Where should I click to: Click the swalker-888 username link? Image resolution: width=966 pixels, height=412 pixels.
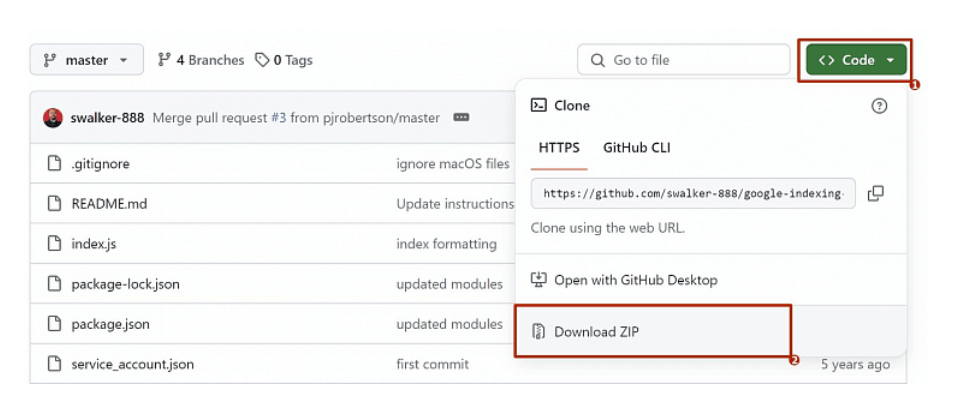coord(107,117)
